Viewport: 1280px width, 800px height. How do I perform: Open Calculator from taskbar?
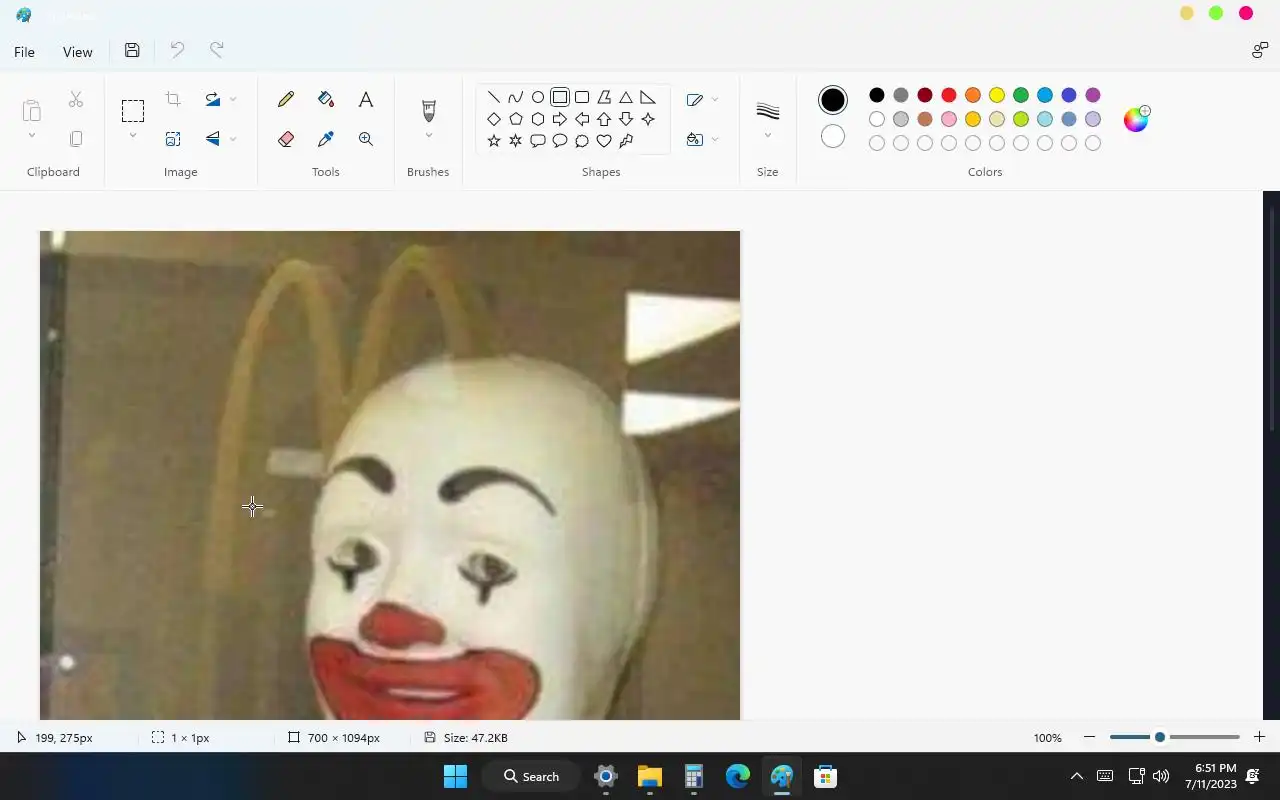click(694, 776)
